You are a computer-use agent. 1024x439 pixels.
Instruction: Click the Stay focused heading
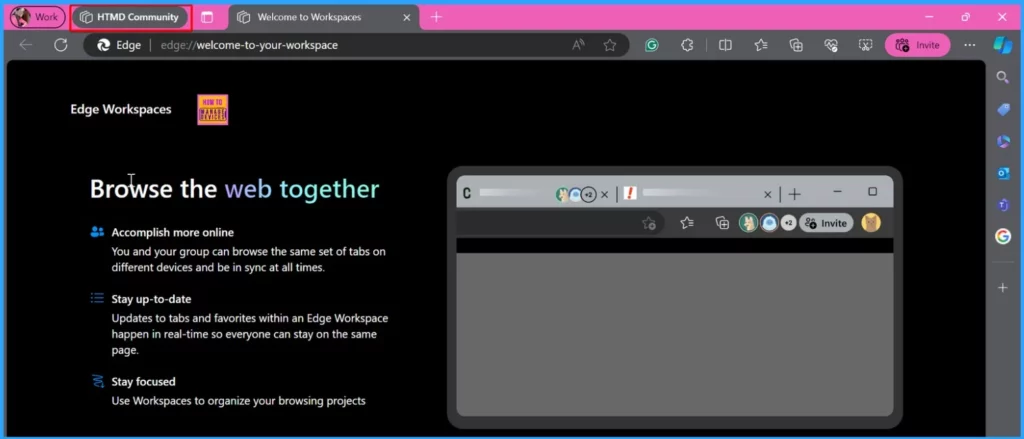[144, 382]
